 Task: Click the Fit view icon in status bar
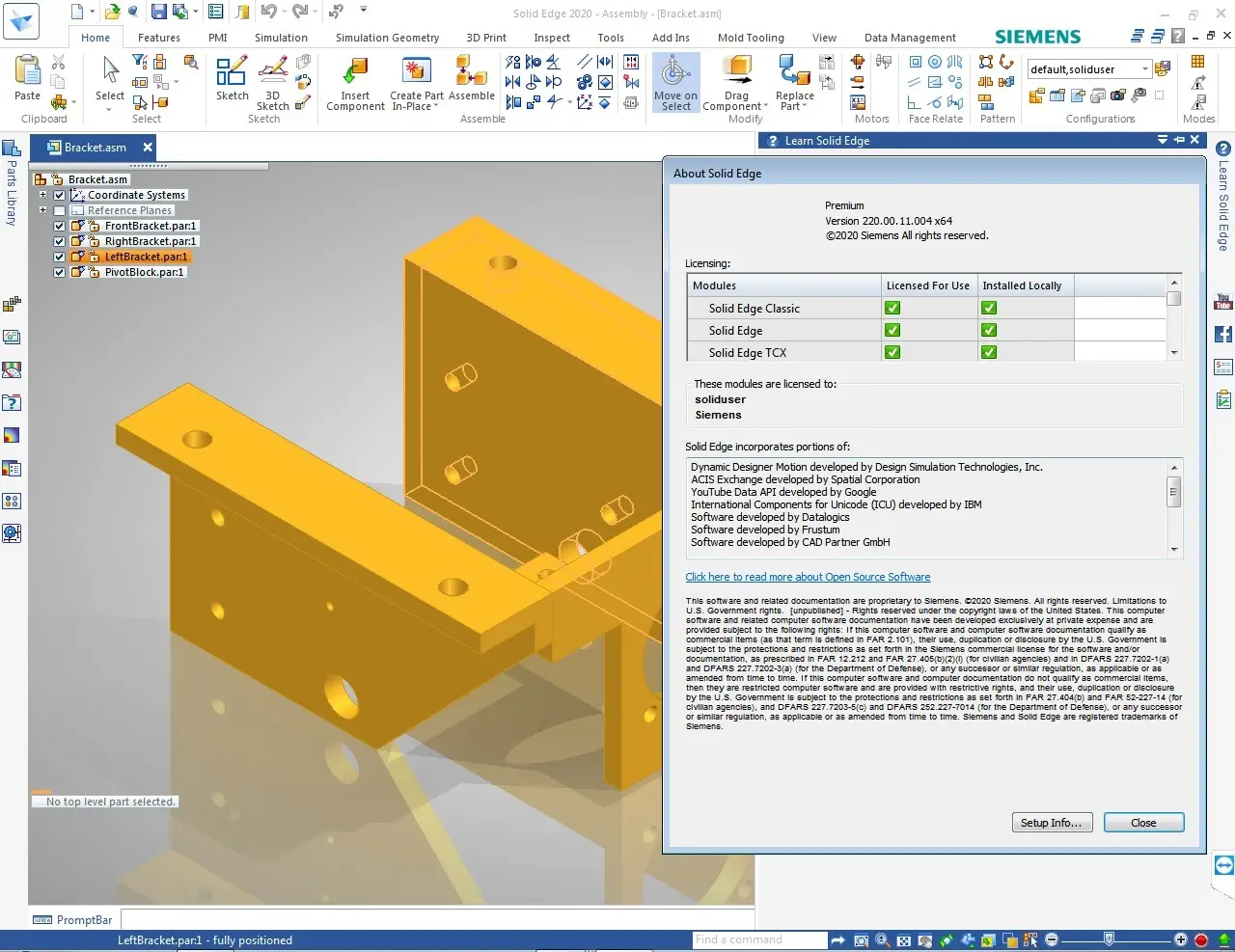(904, 940)
